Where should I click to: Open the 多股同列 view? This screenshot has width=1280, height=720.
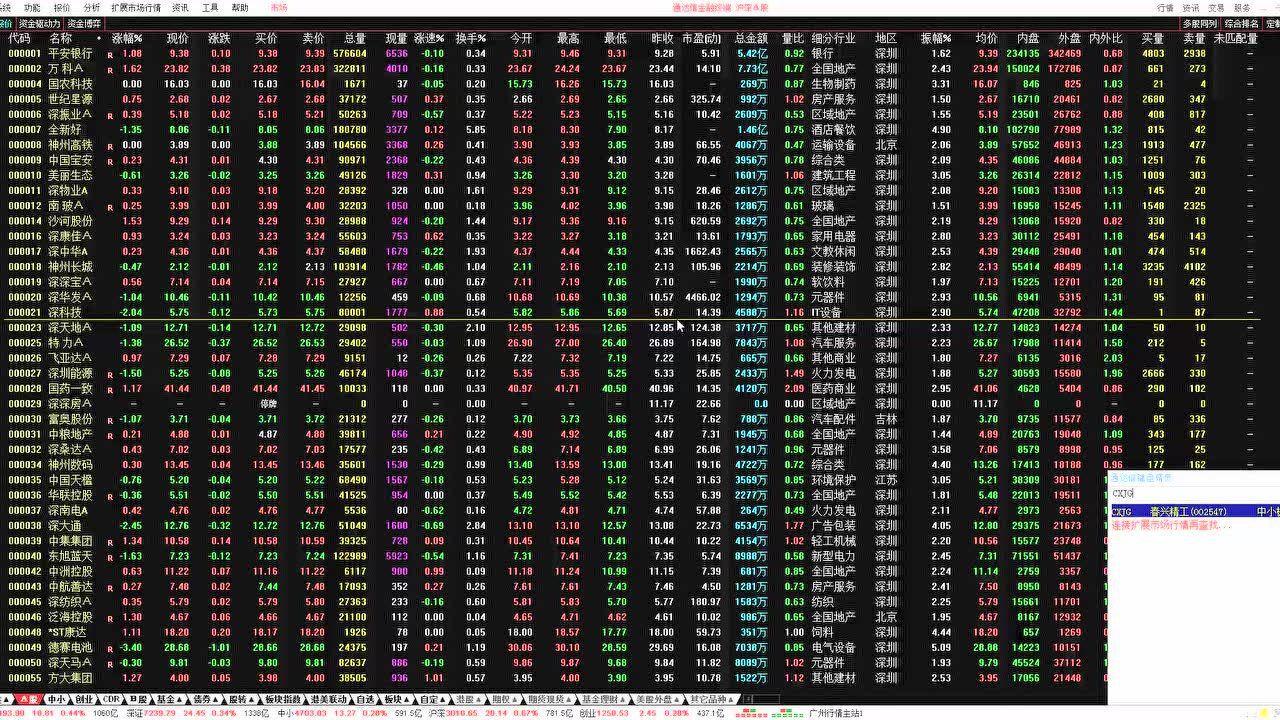click(x=1200, y=23)
